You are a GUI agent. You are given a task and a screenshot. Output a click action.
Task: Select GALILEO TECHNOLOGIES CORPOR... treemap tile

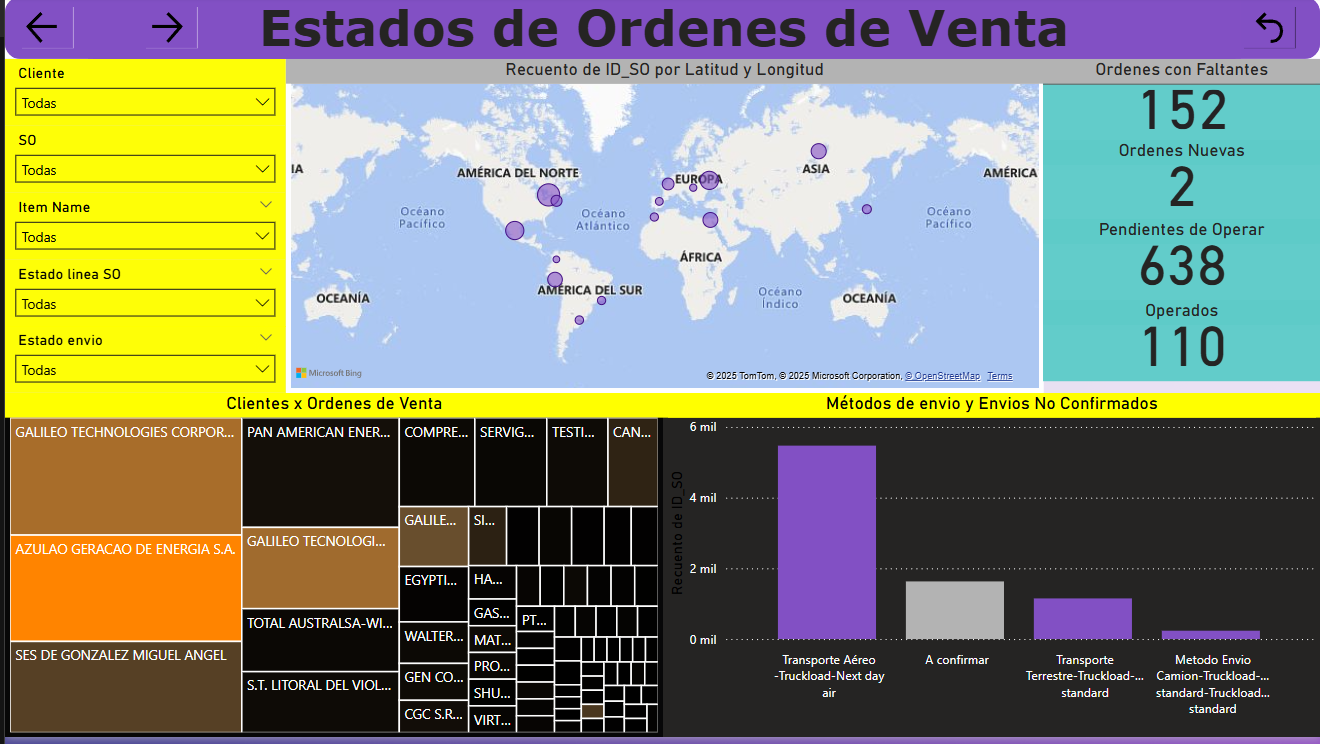pos(126,477)
